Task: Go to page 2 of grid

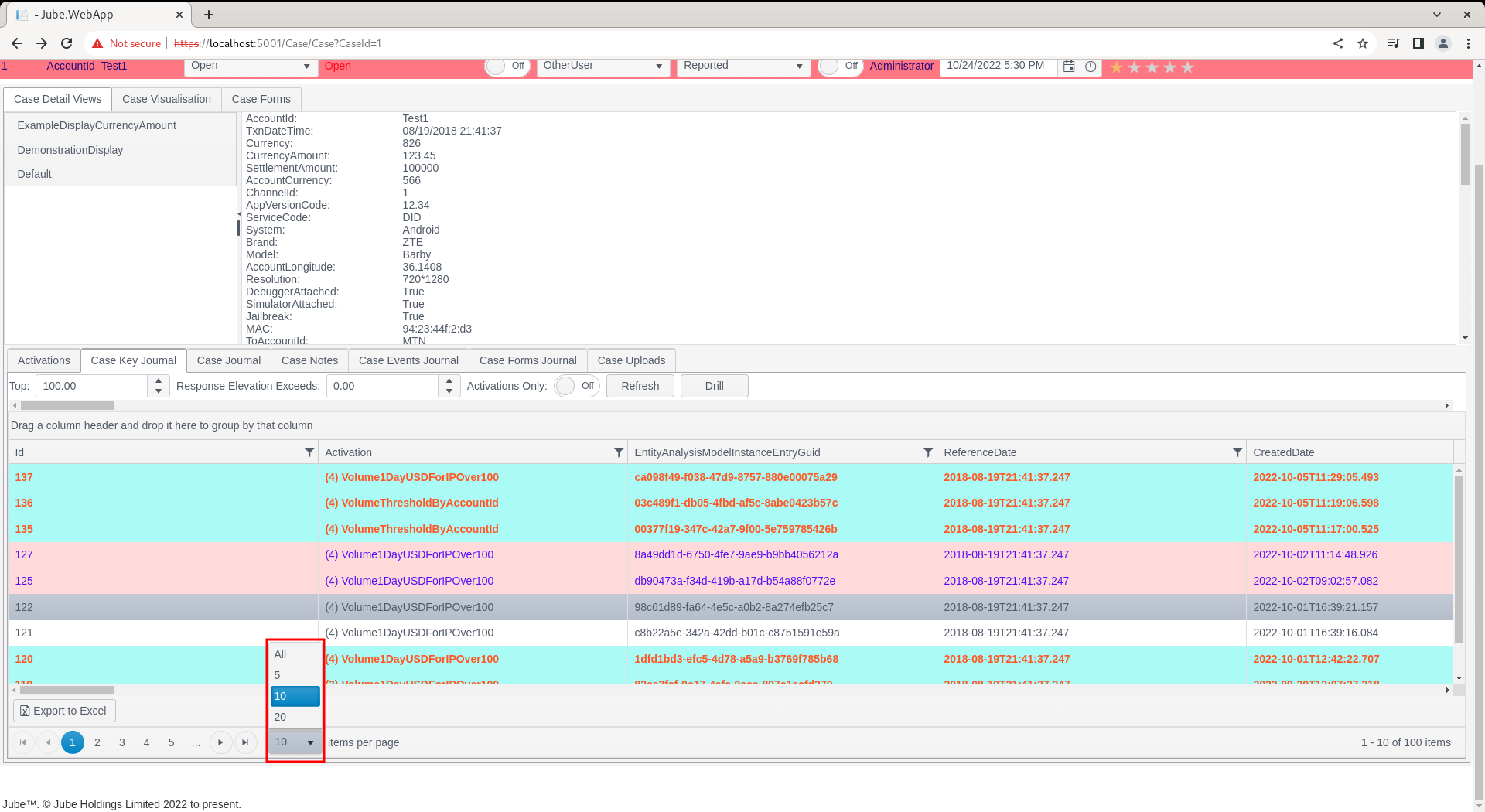Action: (97, 742)
